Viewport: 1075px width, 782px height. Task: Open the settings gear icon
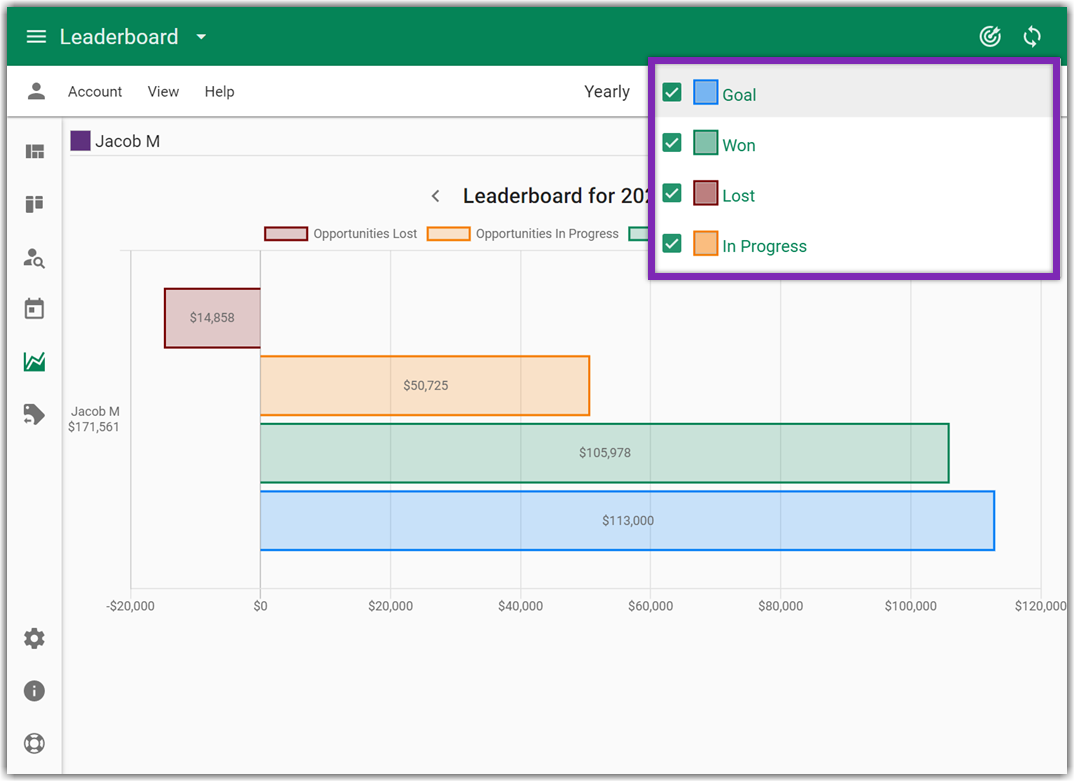pyautogui.click(x=34, y=639)
